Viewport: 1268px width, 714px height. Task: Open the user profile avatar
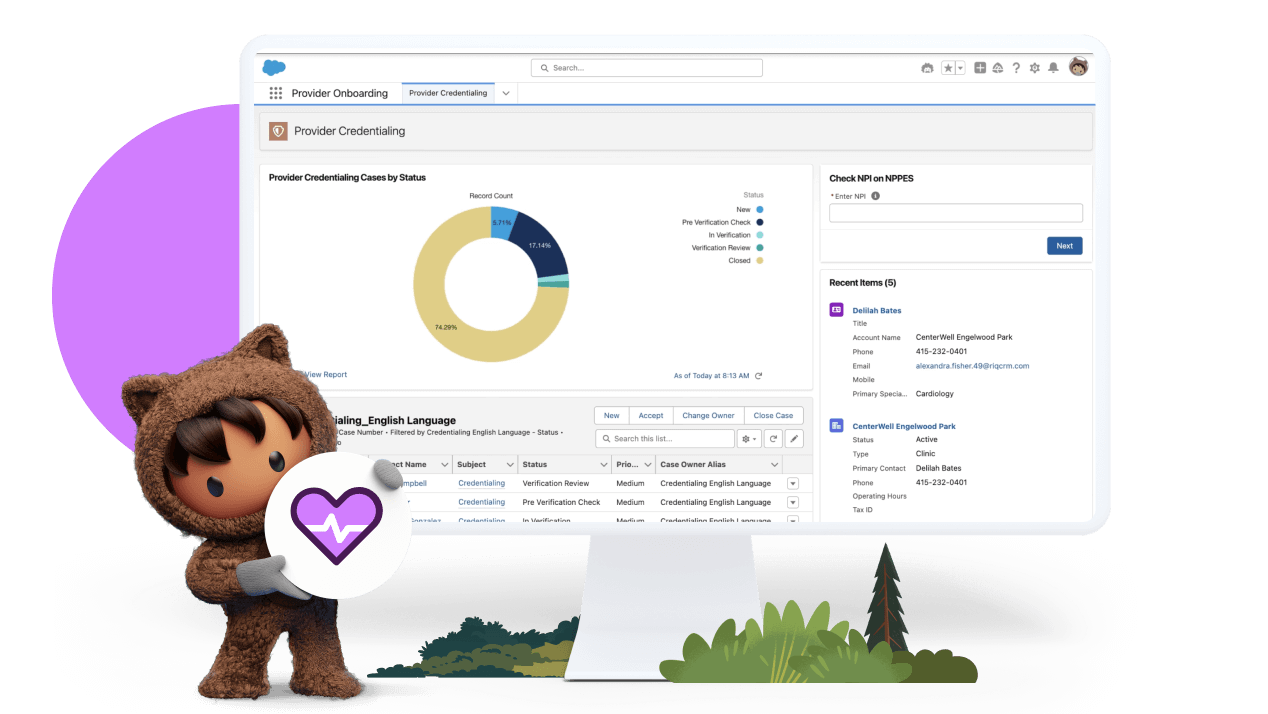(x=1078, y=67)
